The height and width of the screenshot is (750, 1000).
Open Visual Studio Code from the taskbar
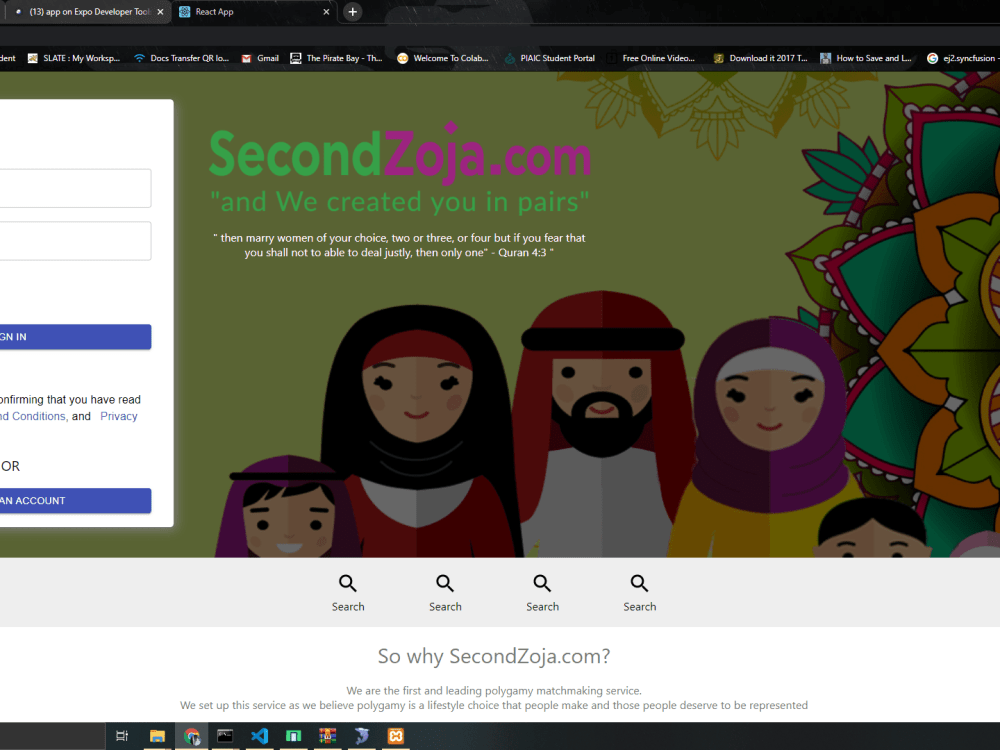pyautogui.click(x=259, y=736)
